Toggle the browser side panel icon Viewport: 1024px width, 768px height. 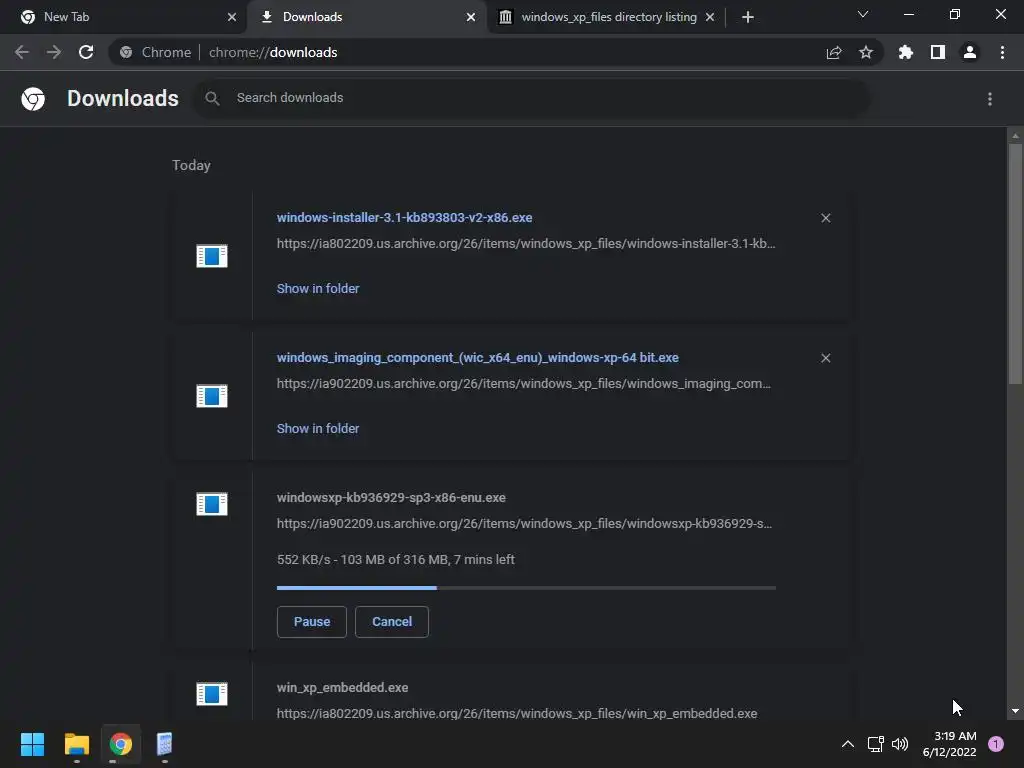point(938,52)
